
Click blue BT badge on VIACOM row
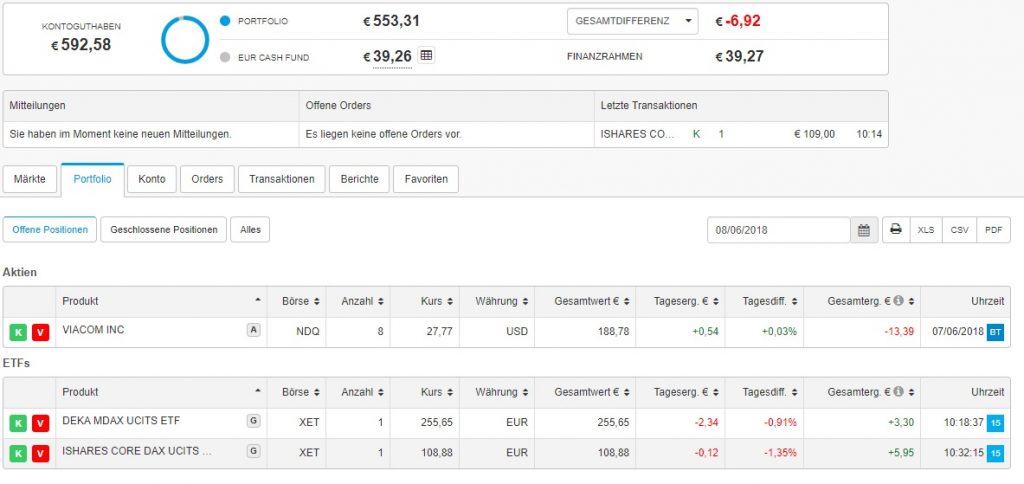(x=995, y=332)
